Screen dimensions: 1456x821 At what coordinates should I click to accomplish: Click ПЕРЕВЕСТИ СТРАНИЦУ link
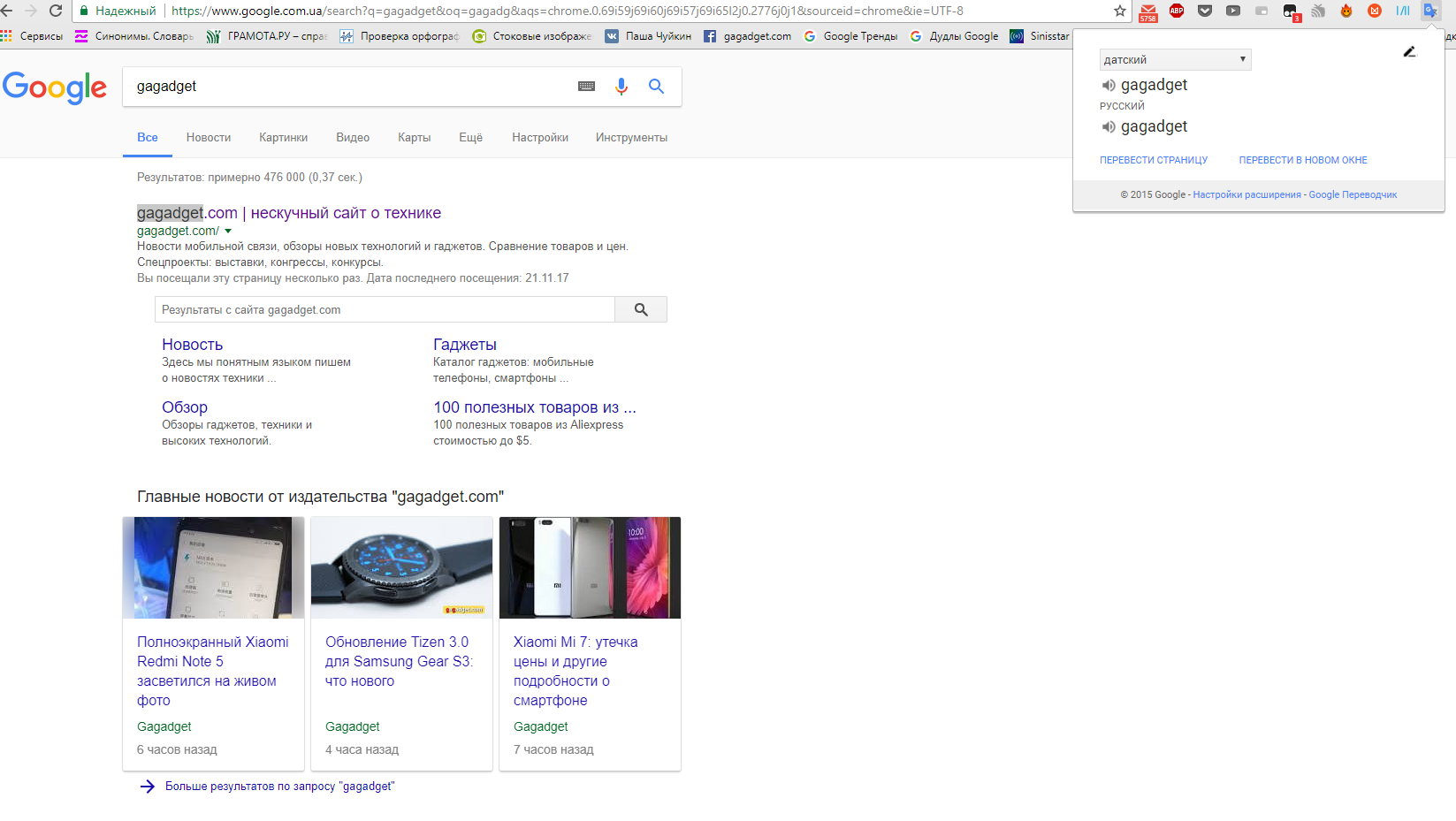(x=1154, y=160)
